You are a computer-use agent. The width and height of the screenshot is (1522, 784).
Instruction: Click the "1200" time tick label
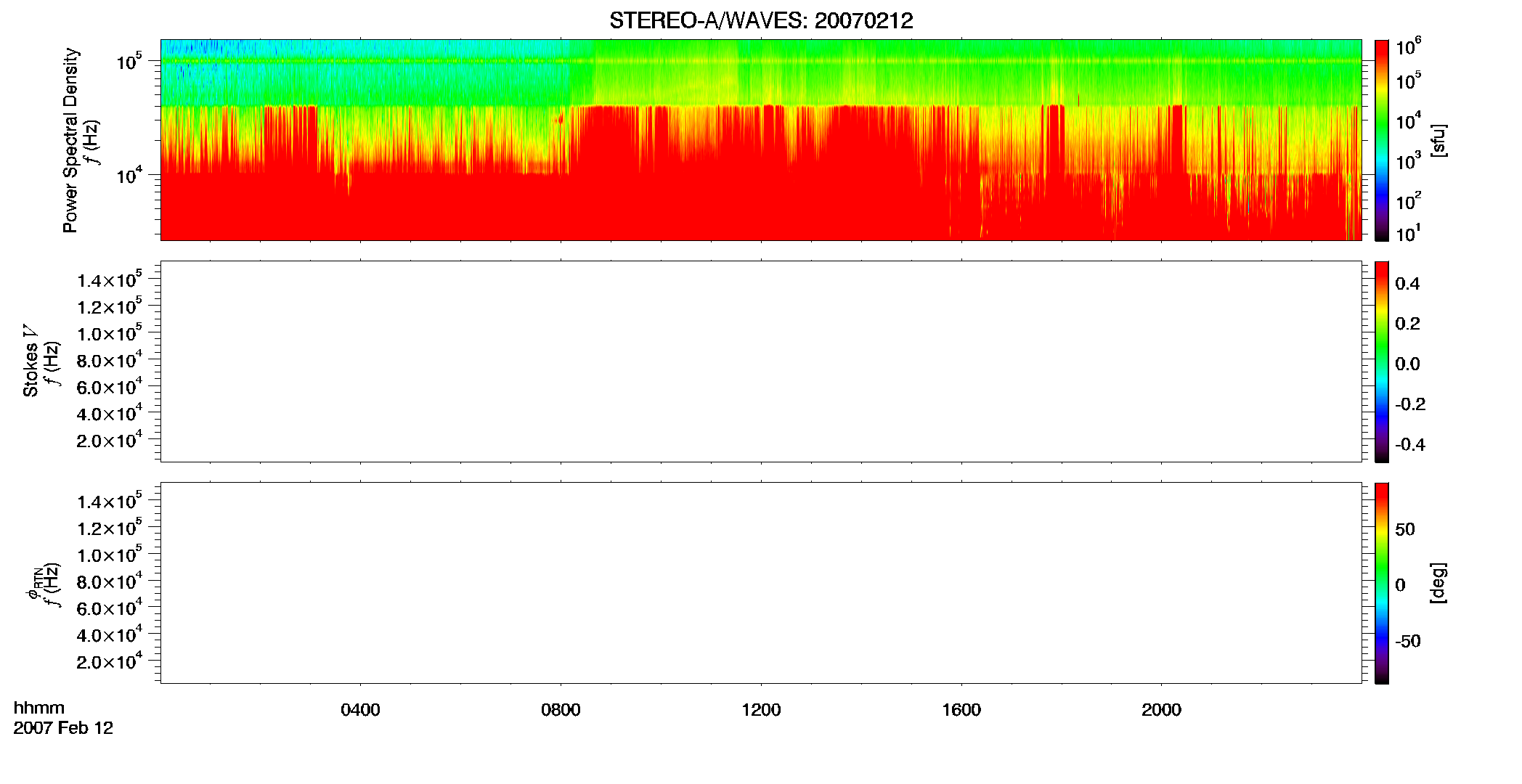click(x=761, y=710)
